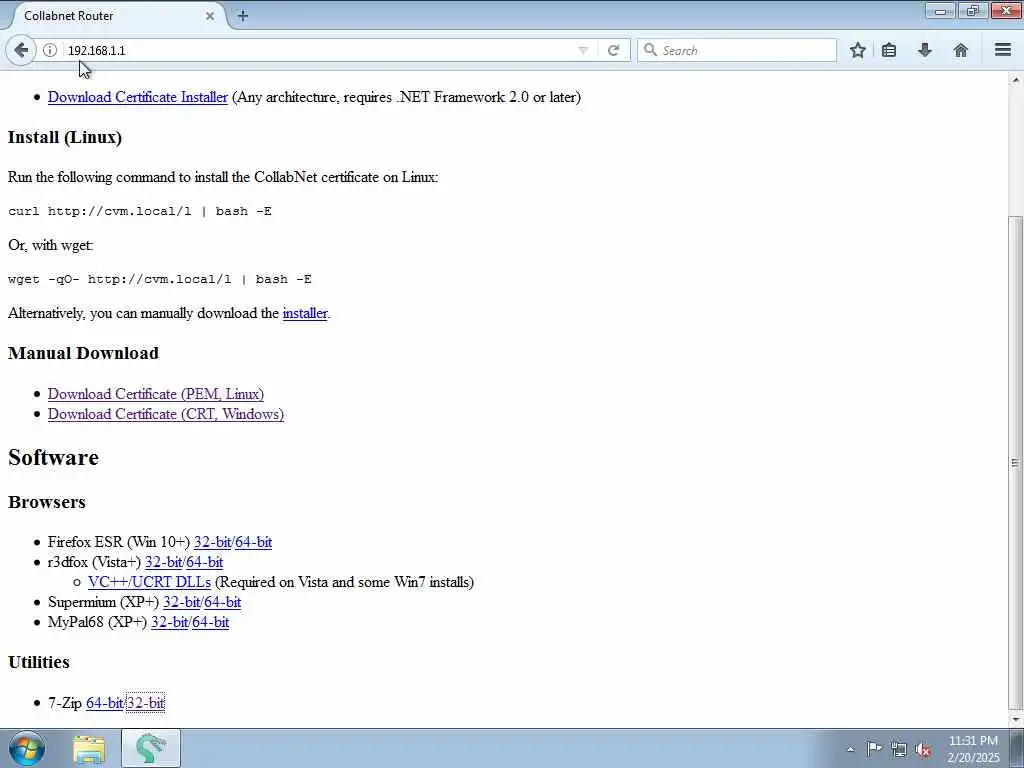
Task: Open the Action Center flag icon
Action: coord(874,748)
